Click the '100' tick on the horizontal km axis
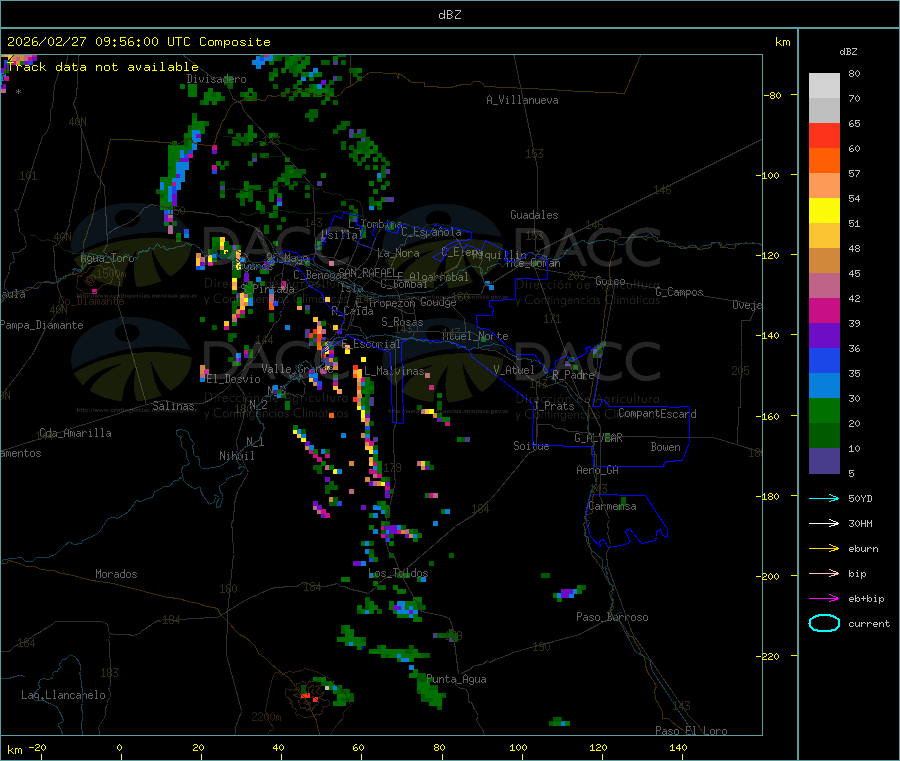Image resolution: width=900 pixels, height=761 pixels. 518,747
